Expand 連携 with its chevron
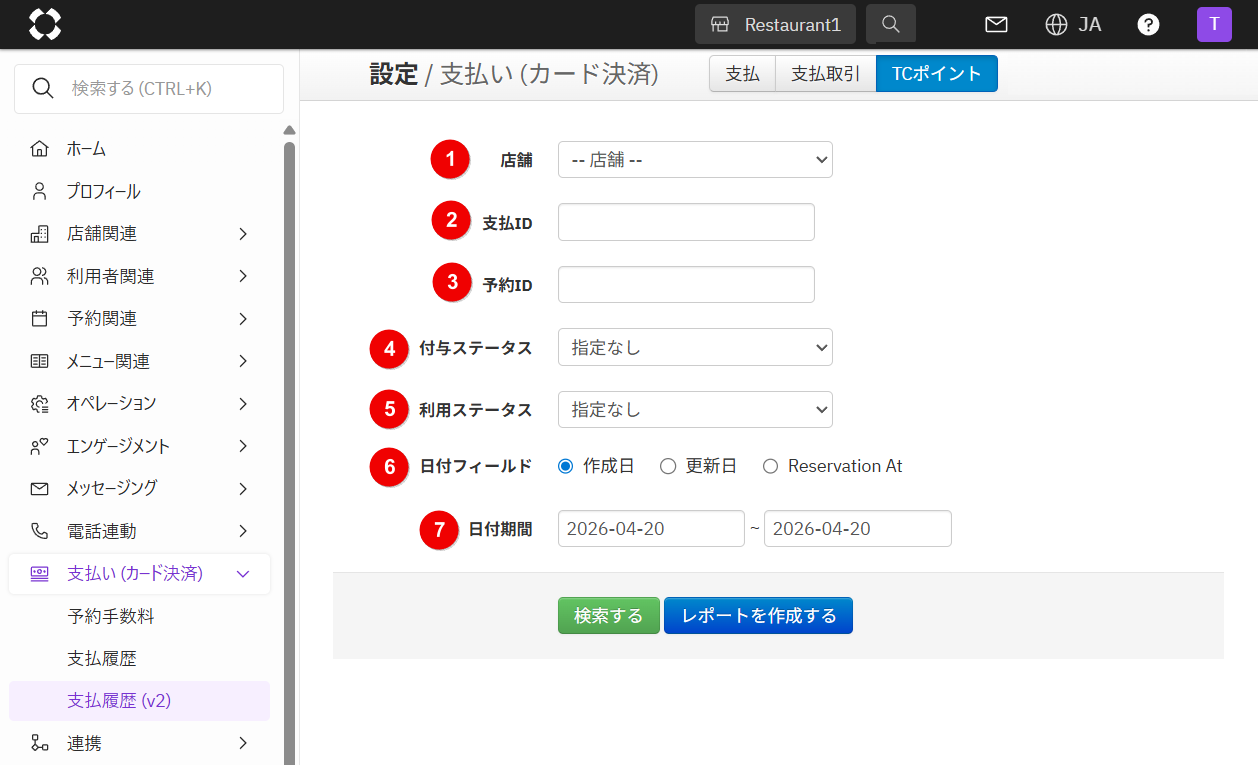 coord(243,743)
